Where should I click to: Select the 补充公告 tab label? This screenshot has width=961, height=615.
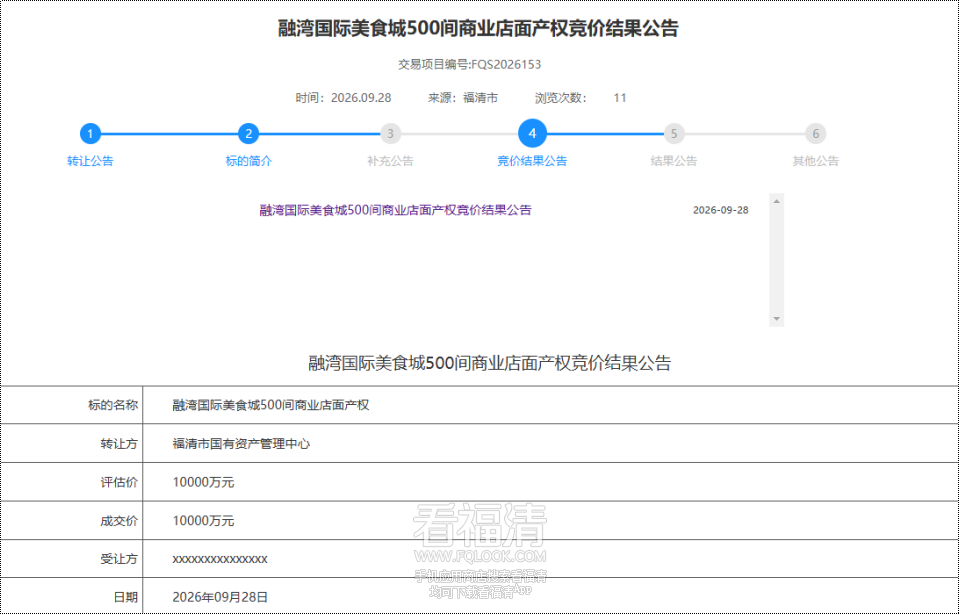click(x=390, y=161)
